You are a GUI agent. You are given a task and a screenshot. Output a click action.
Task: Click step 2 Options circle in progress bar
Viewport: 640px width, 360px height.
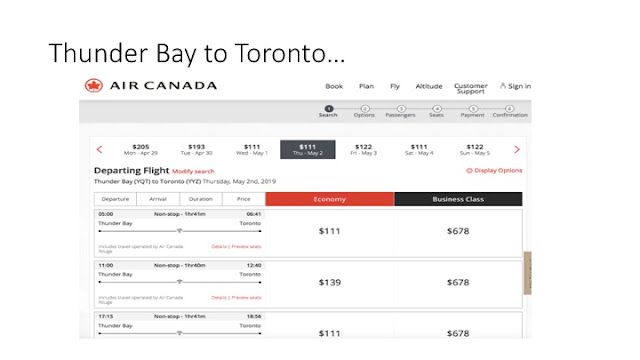(365, 109)
